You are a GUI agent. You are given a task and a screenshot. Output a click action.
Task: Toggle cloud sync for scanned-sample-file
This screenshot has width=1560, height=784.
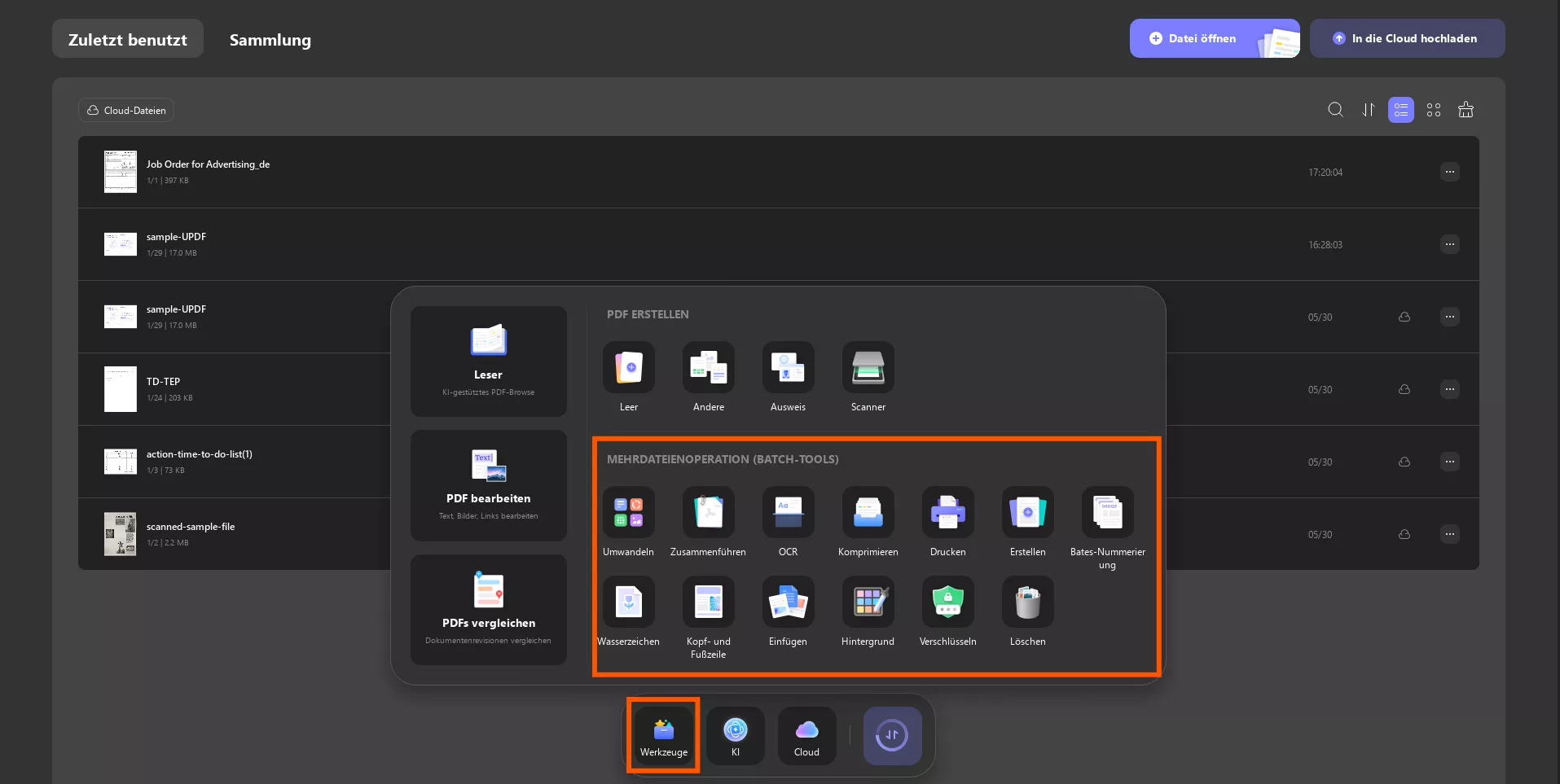pos(1404,535)
